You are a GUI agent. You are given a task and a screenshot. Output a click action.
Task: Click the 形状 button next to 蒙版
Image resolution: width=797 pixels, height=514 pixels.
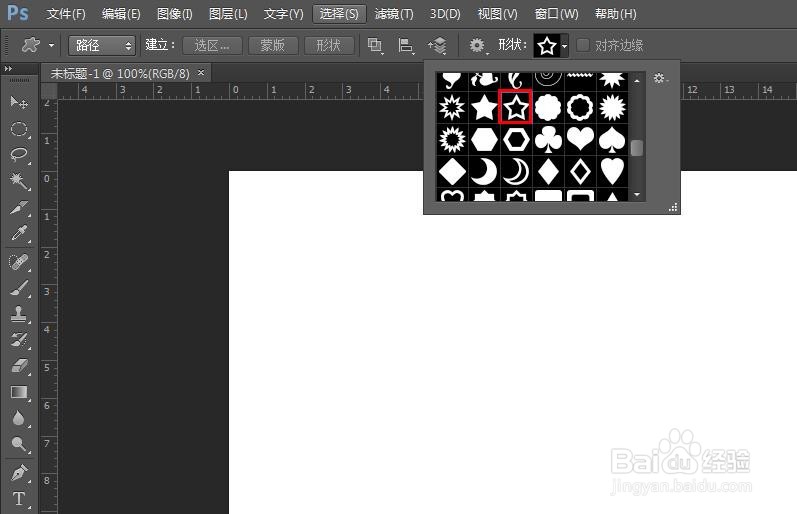[328, 45]
